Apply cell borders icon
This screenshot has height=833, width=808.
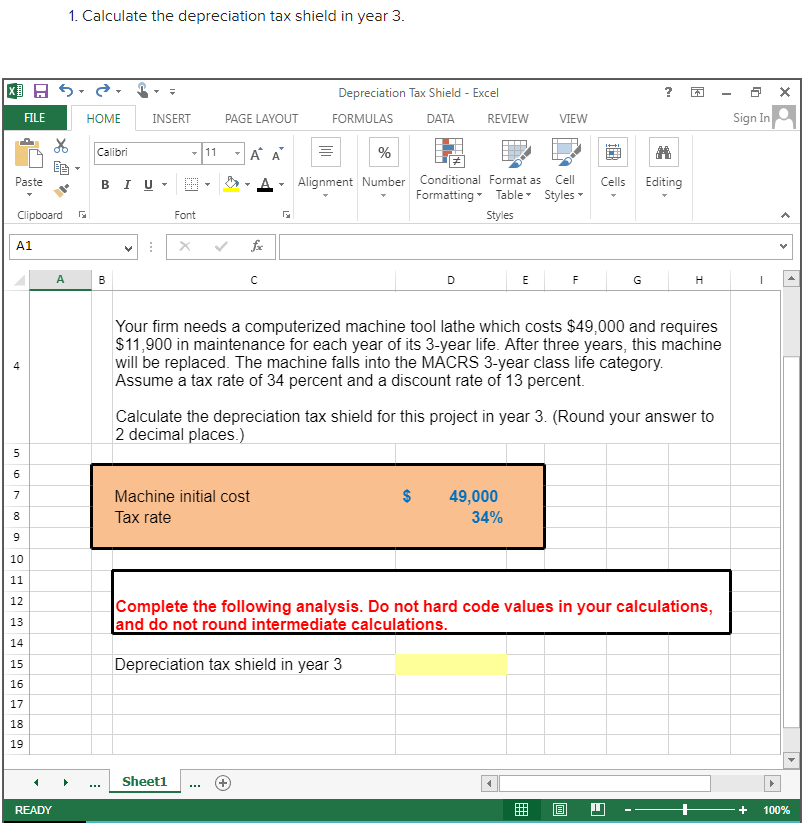[191, 184]
